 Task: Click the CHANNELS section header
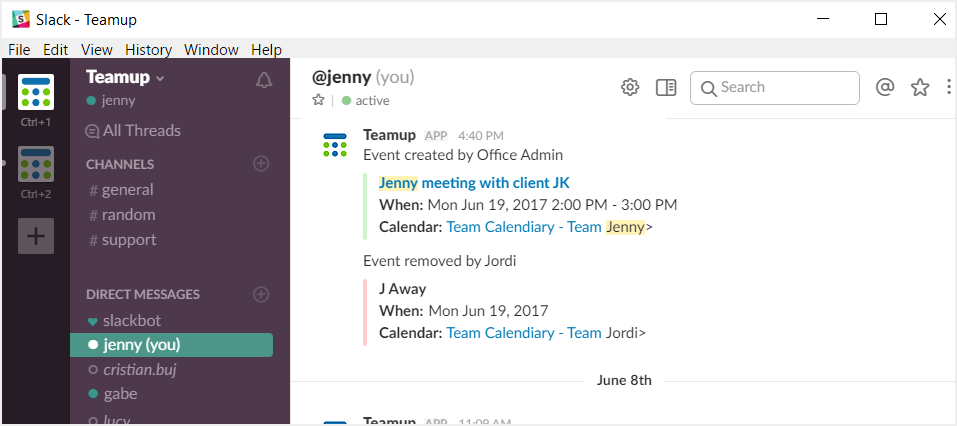tap(120, 164)
